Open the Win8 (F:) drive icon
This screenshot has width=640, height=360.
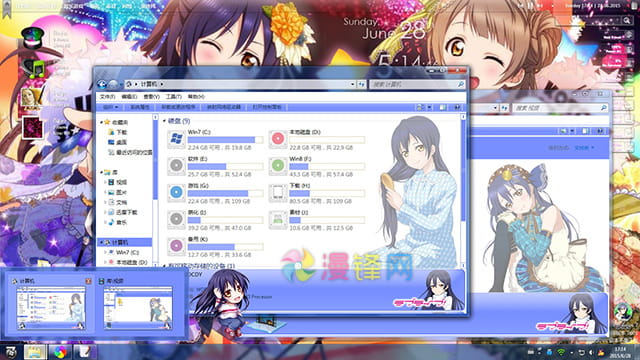click(x=278, y=166)
